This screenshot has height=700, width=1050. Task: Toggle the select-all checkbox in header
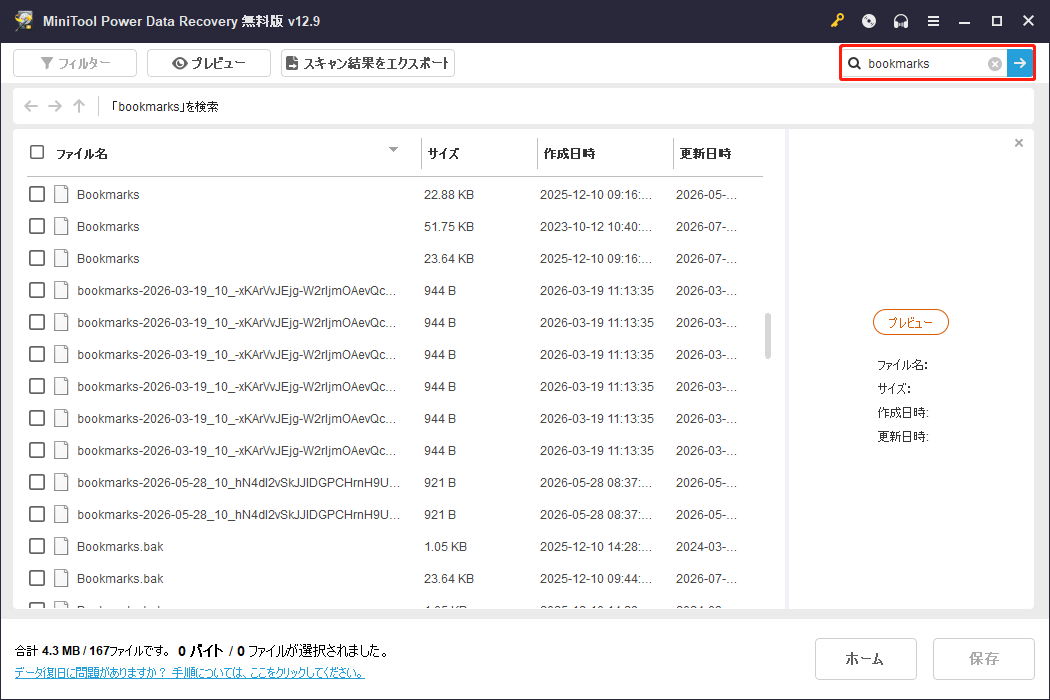pyautogui.click(x=37, y=153)
